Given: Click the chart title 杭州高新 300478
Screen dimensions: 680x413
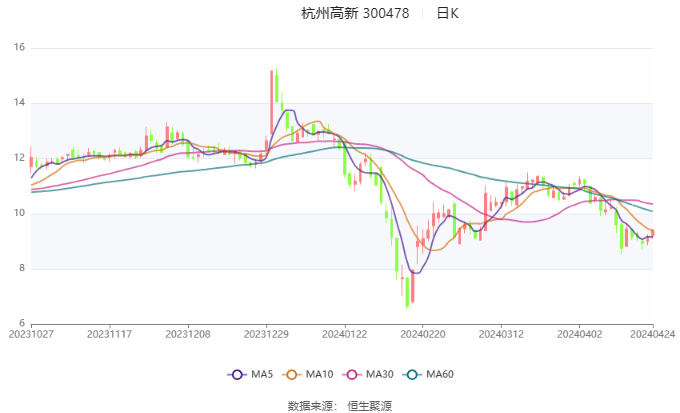Looking at the screenshot, I should click(355, 13).
